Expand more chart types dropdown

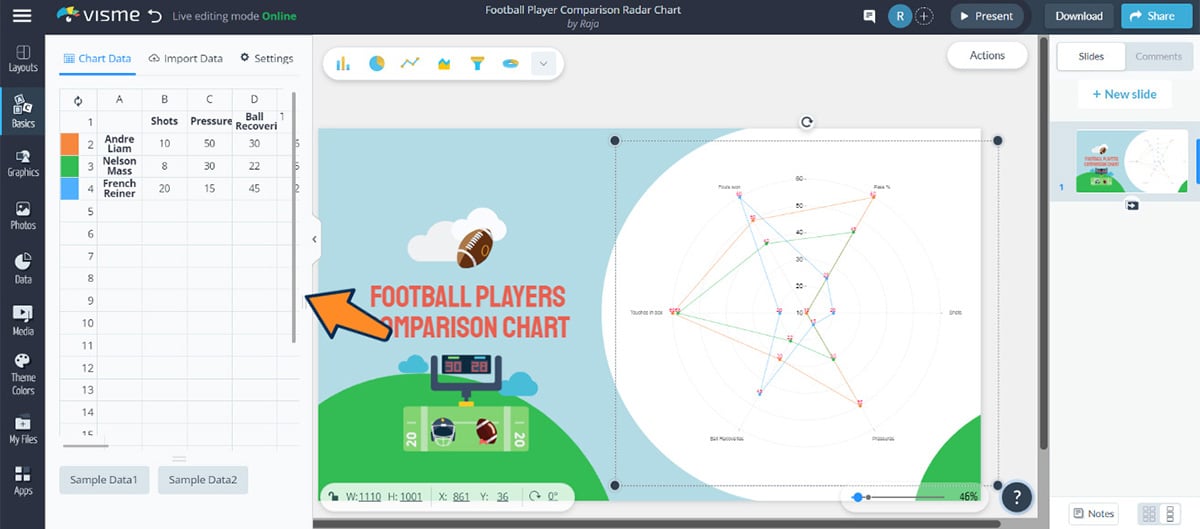[543, 63]
